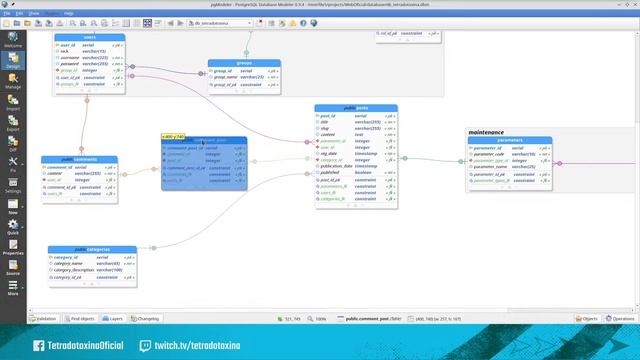Open the Help menu

point(69,13)
